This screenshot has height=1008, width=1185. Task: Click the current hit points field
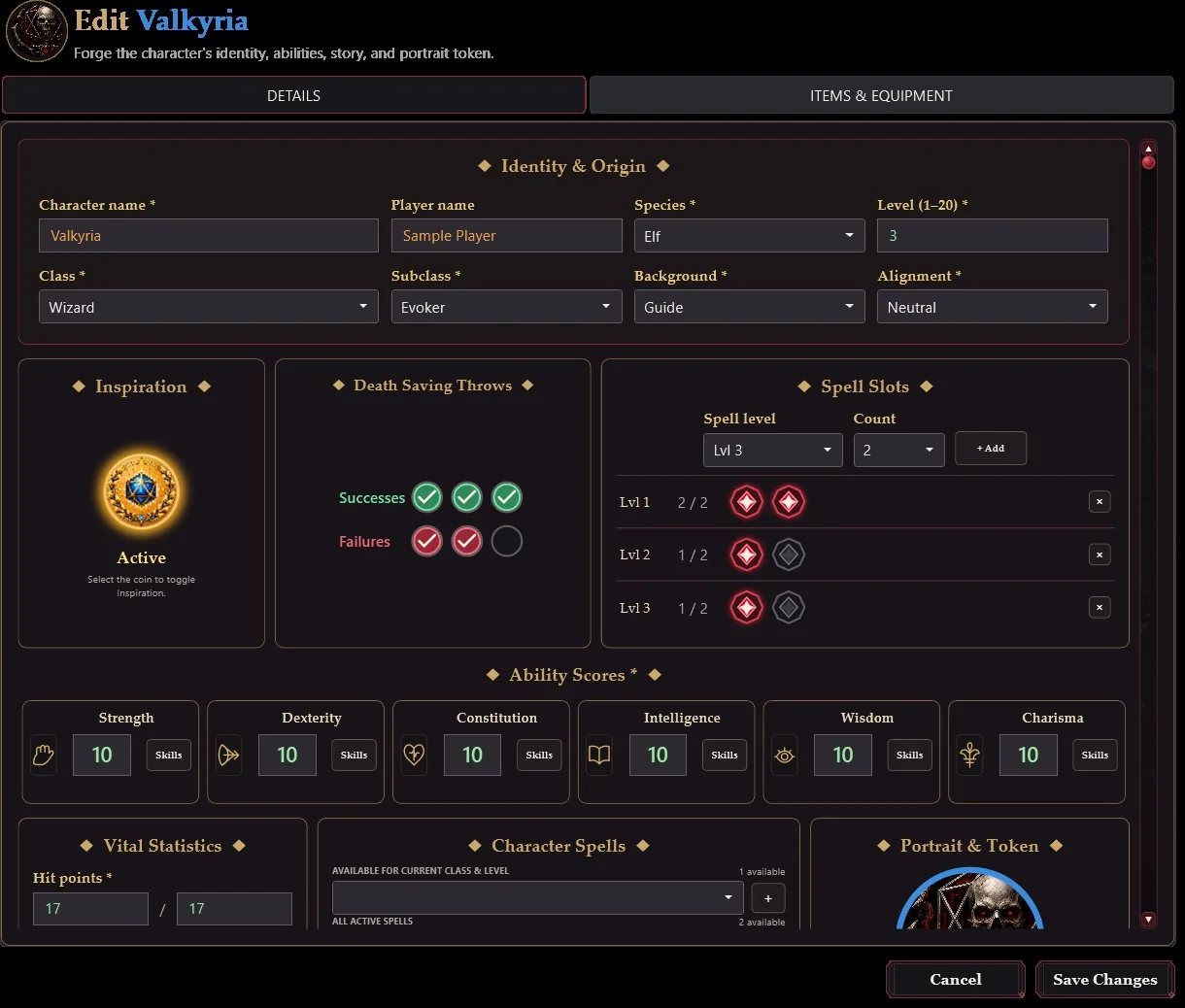[90, 908]
